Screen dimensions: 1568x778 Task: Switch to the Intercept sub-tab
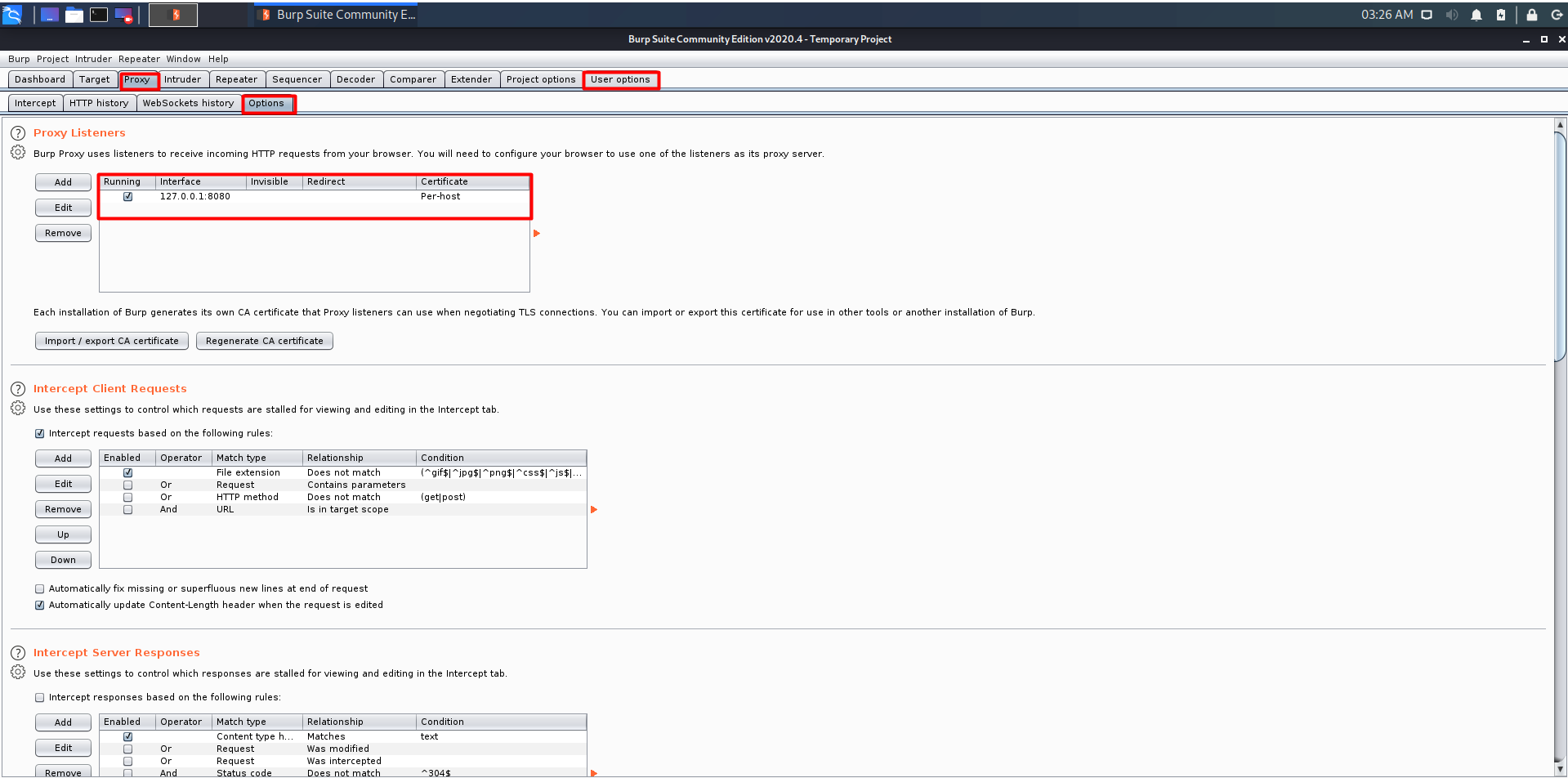(x=35, y=103)
